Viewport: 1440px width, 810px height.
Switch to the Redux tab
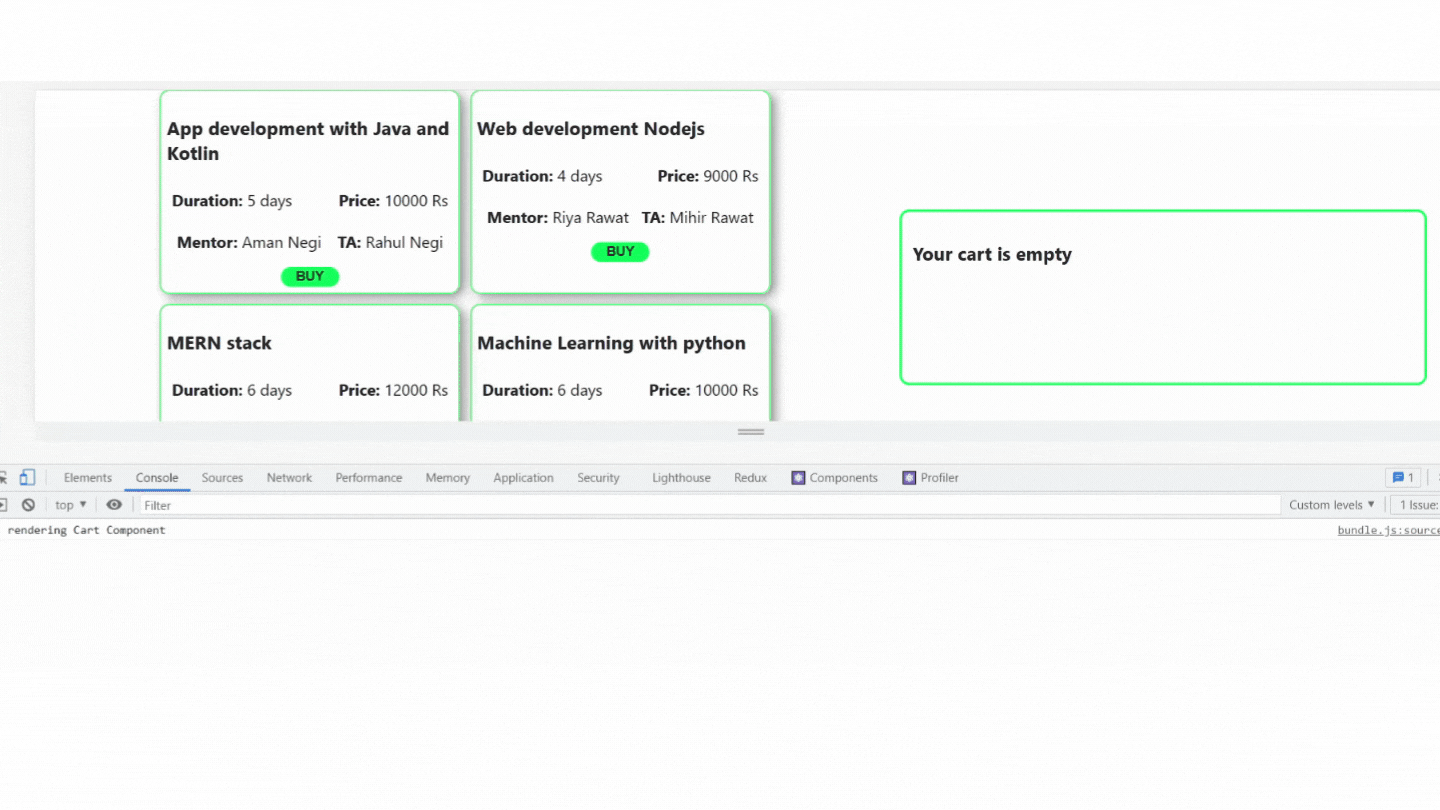750,478
